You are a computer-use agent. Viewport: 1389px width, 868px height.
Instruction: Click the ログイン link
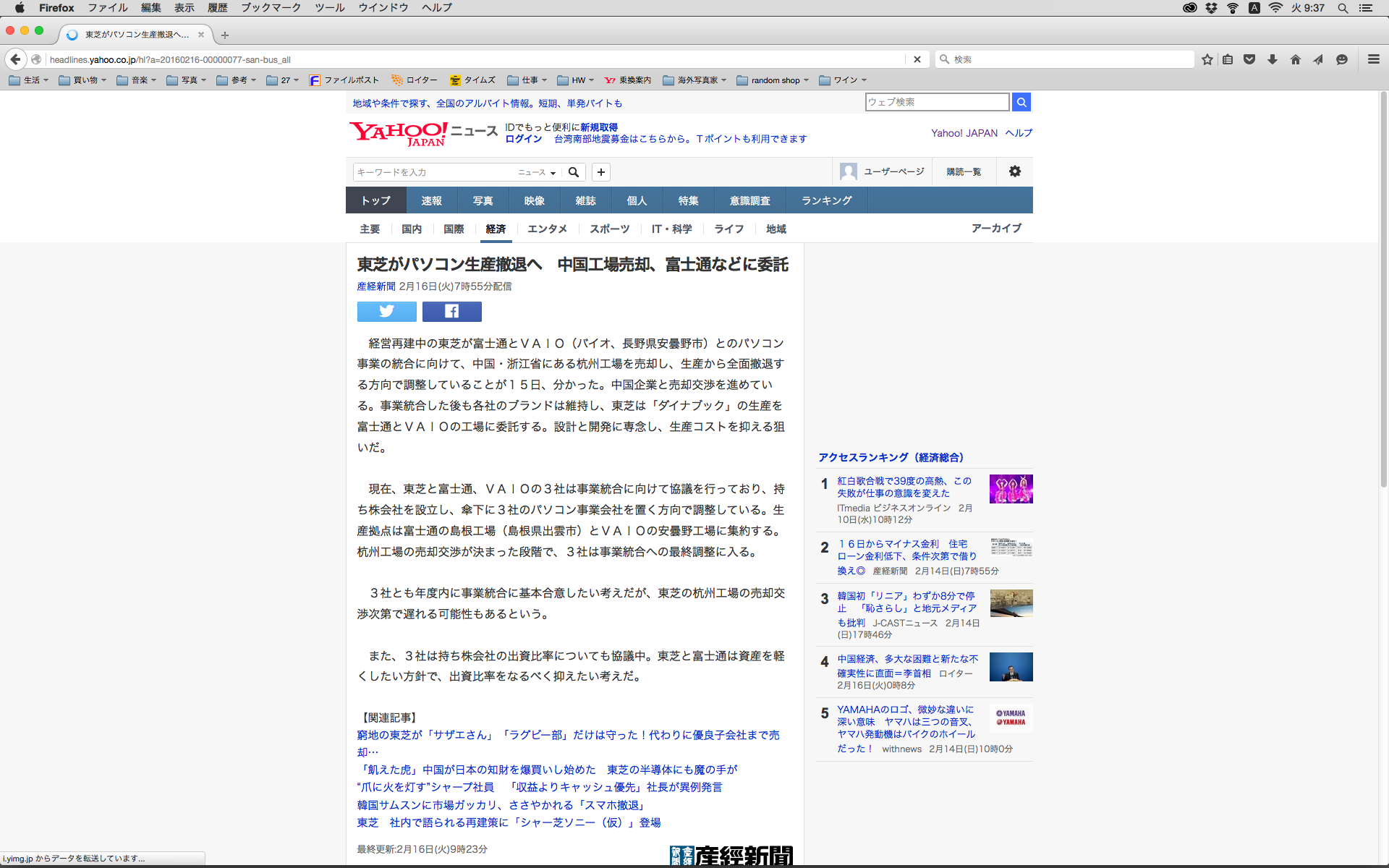click(x=523, y=139)
